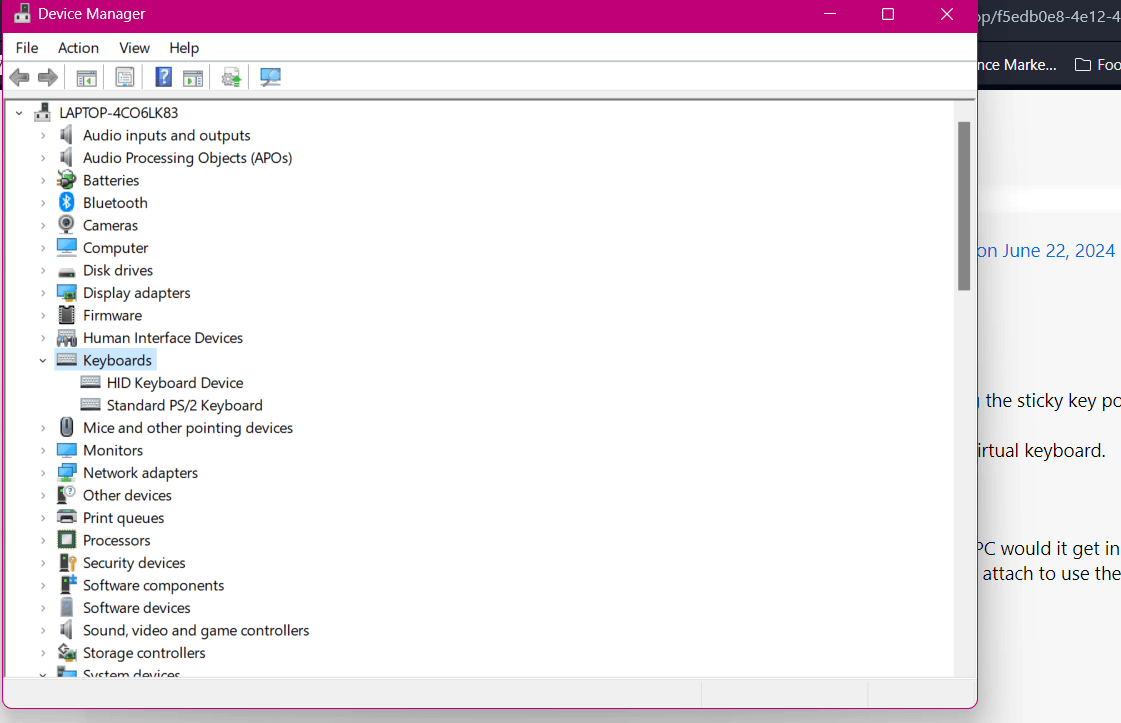Expand the Computer category chevron
The height and width of the screenshot is (723, 1121).
(43, 248)
